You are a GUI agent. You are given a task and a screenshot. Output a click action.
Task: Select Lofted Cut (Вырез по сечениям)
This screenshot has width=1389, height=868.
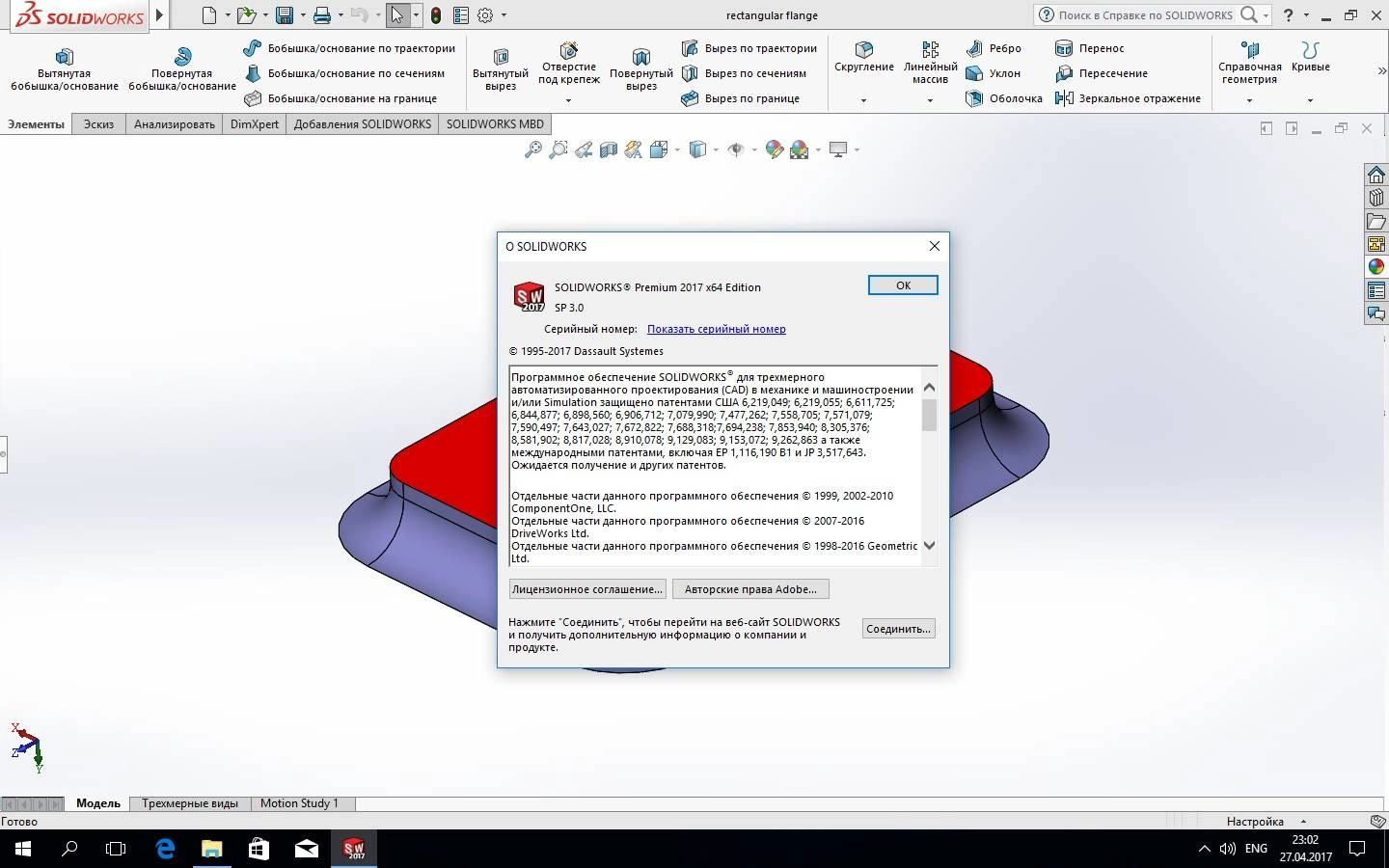(744, 73)
